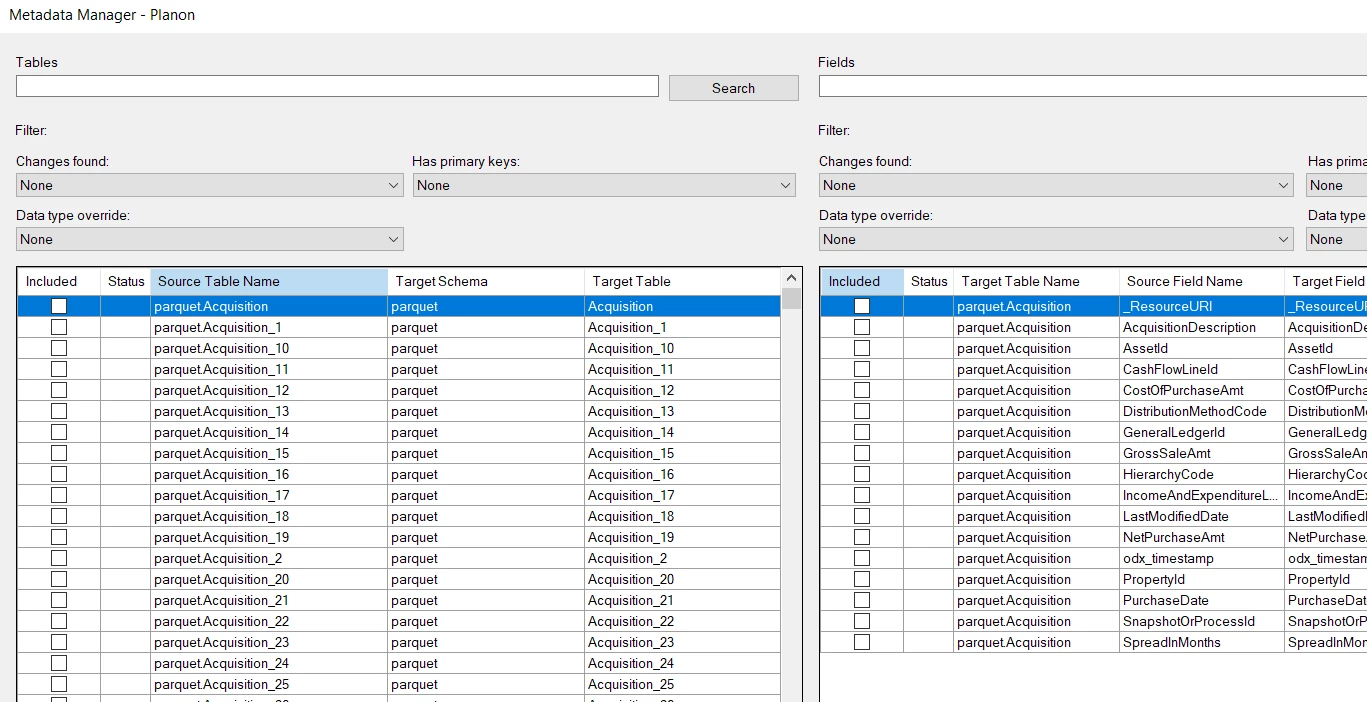Screen dimensions: 1367x702
Task: Open Tables 'Data type override' dropdown
Action: pyautogui.click(x=209, y=239)
